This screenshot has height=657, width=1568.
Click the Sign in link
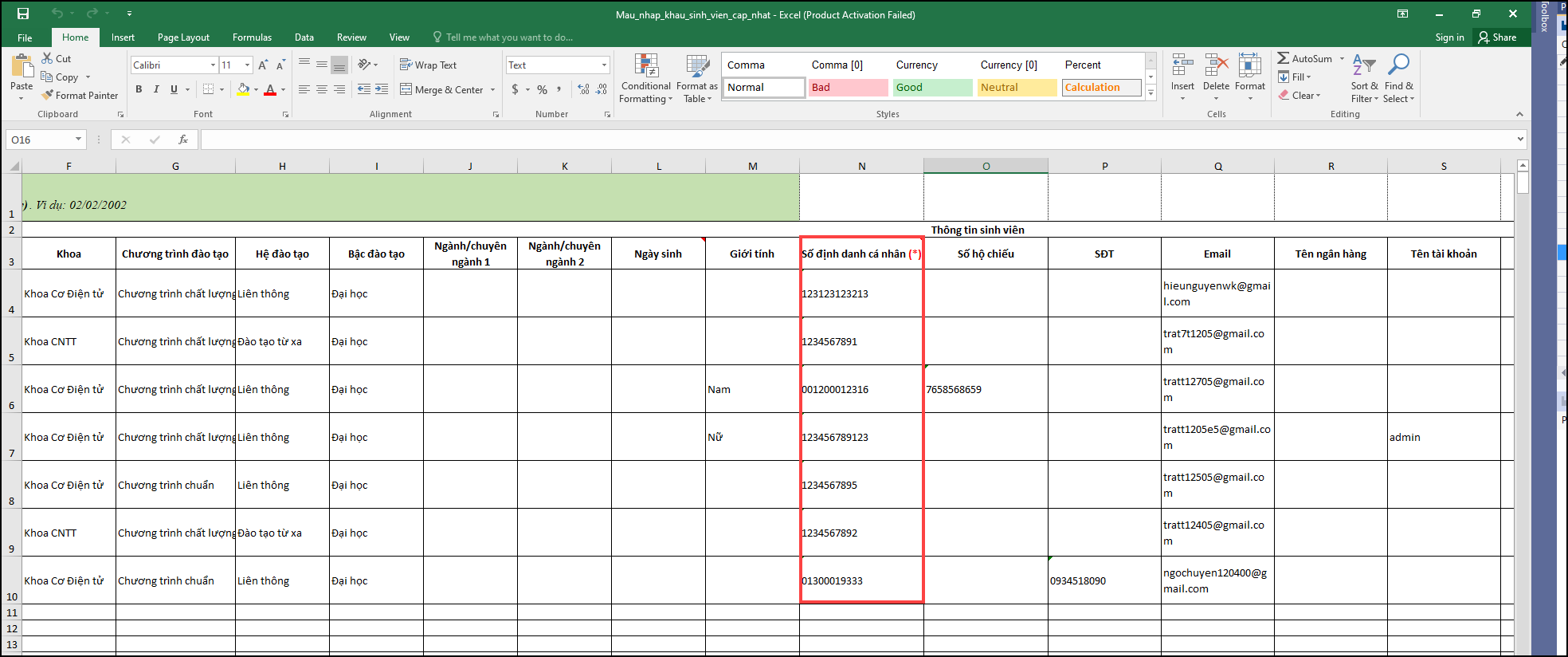click(x=1449, y=37)
